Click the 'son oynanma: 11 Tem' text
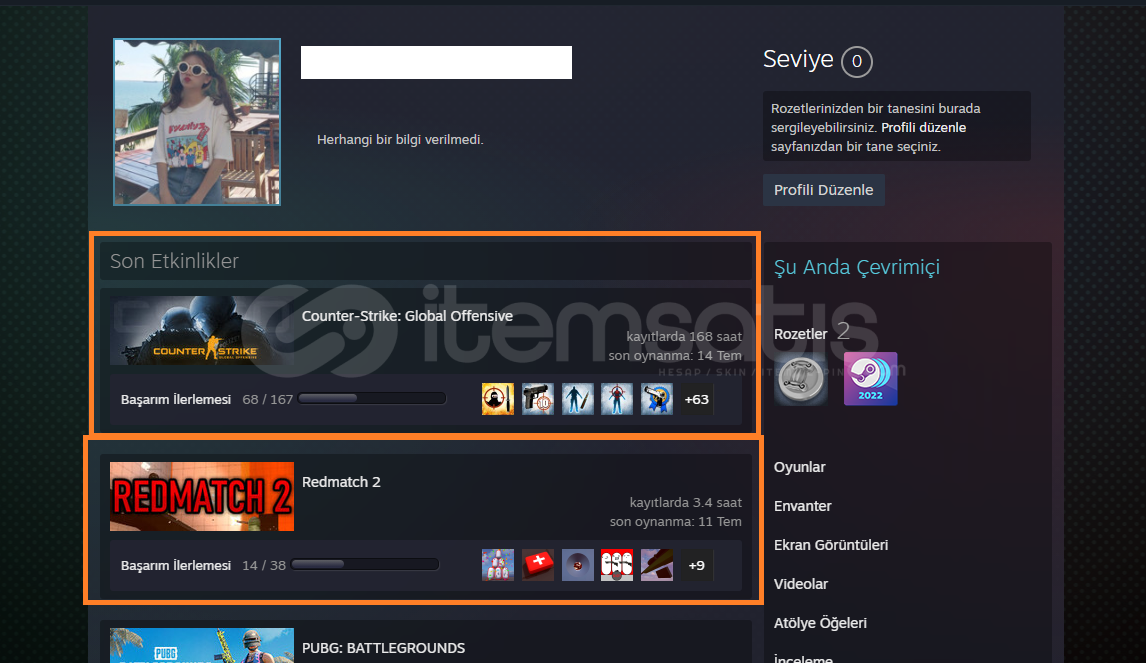Screen dimensions: 1146x663 pos(676,522)
